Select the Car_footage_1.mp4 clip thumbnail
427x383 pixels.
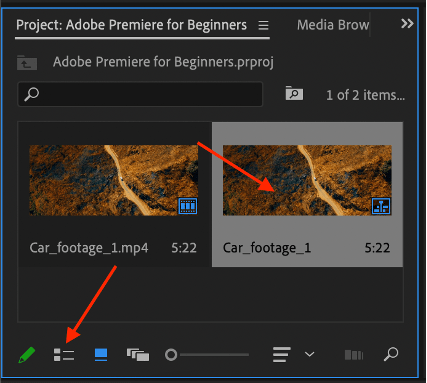click(114, 180)
